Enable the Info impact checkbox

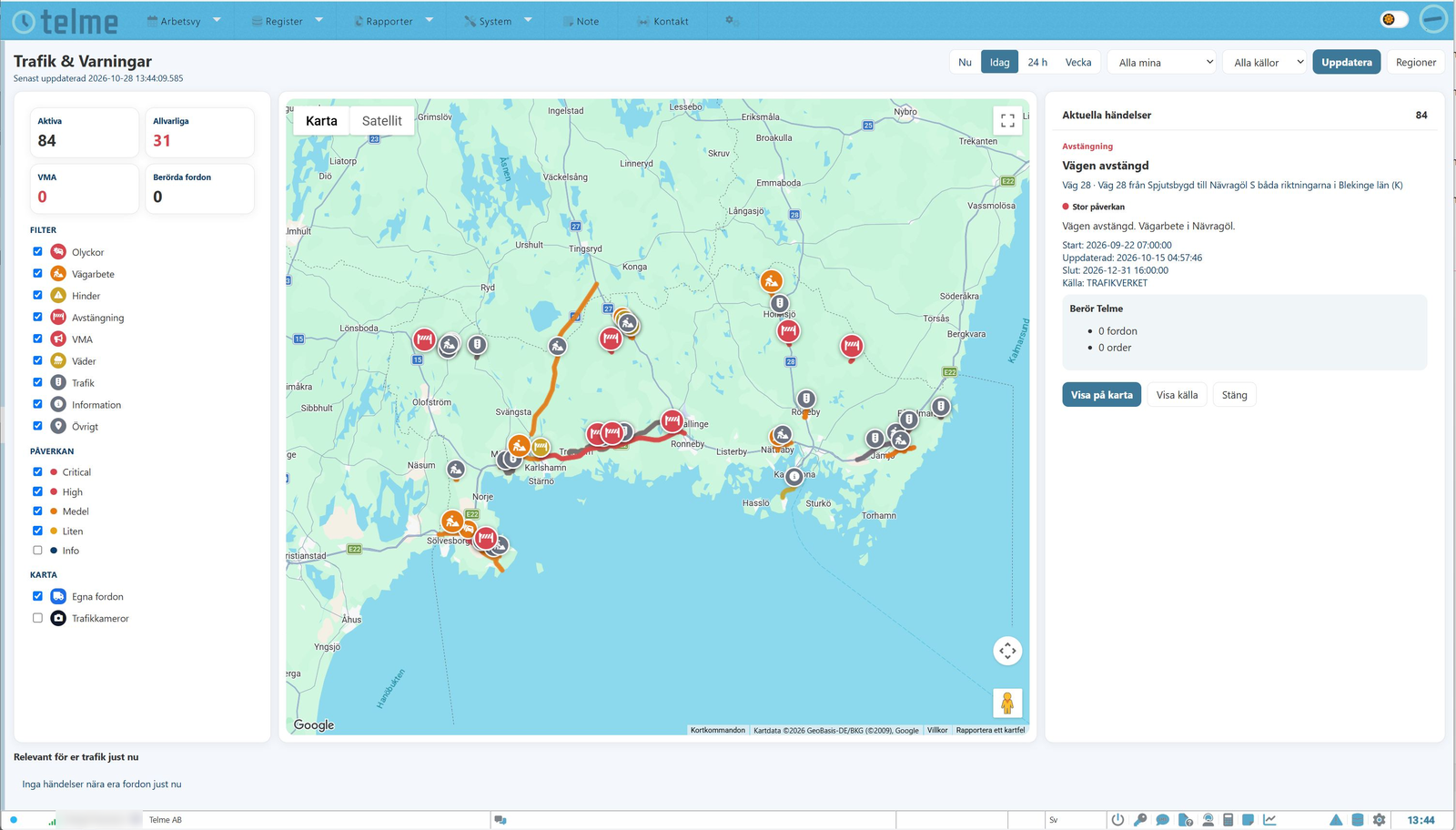pyautogui.click(x=37, y=551)
